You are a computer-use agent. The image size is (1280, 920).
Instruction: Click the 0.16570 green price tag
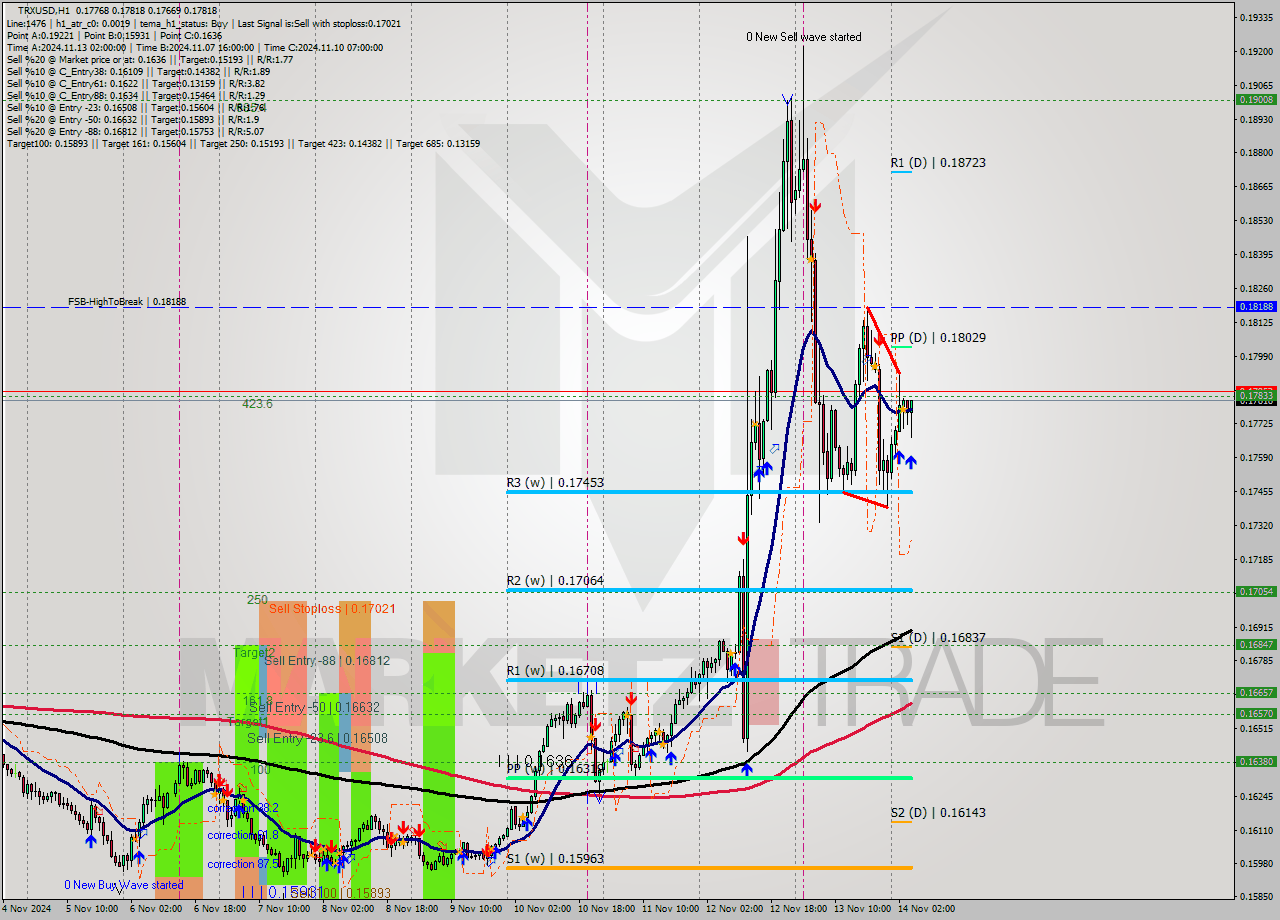pyautogui.click(x=1256, y=714)
